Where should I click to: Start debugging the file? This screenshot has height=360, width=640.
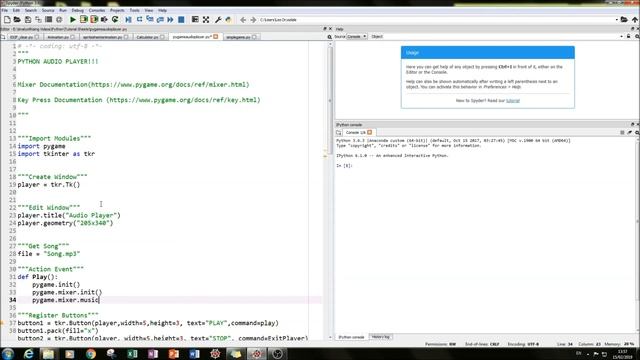tap(129, 20)
